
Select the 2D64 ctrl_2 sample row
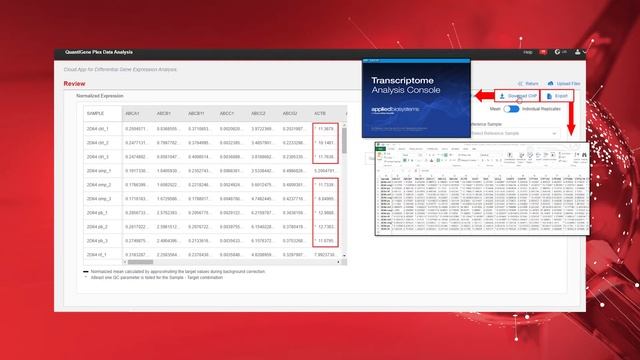(215, 143)
